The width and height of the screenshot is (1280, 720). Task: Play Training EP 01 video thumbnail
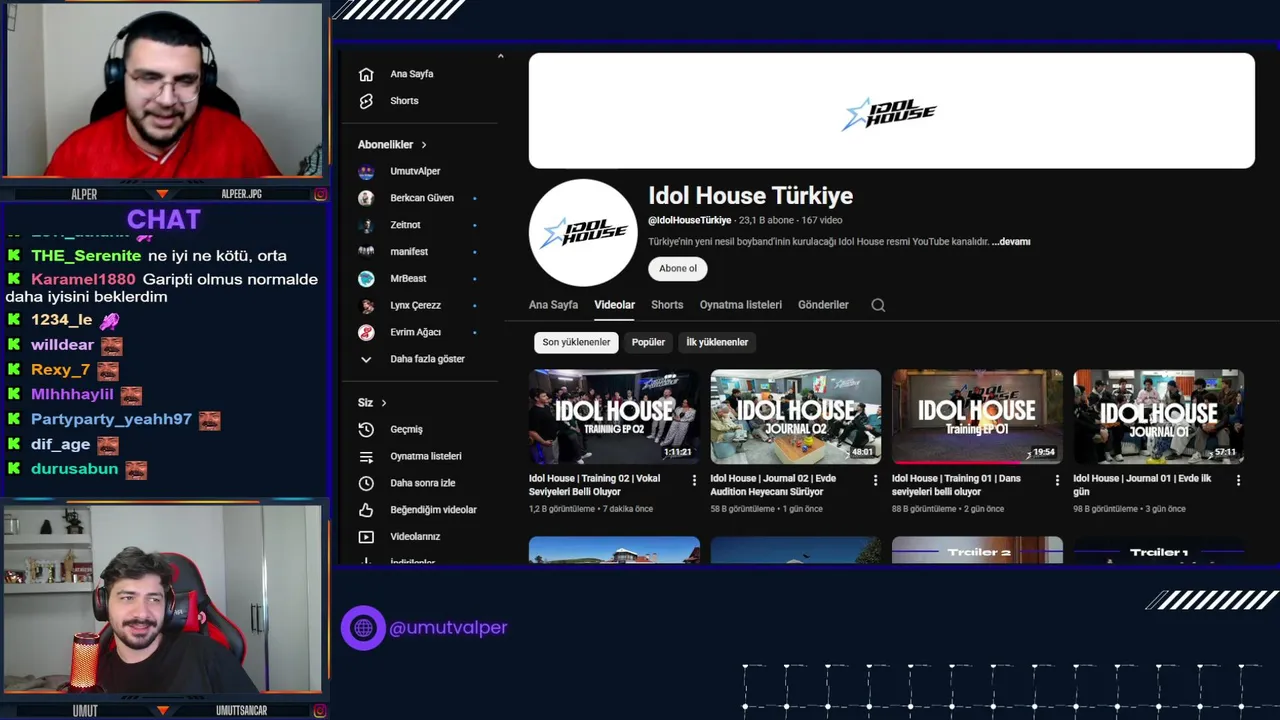coord(977,417)
